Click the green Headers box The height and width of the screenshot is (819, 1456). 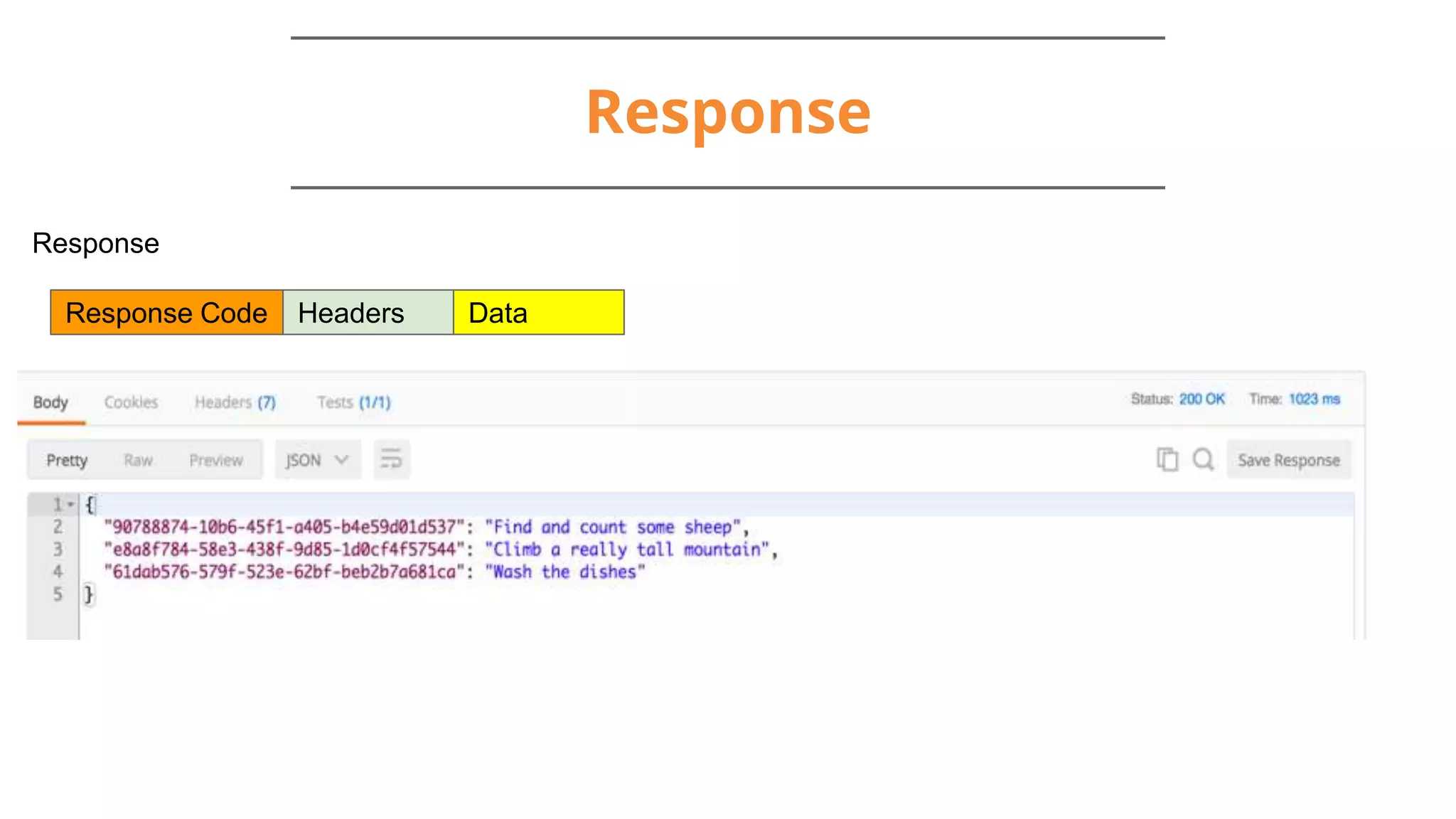pos(368,312)
